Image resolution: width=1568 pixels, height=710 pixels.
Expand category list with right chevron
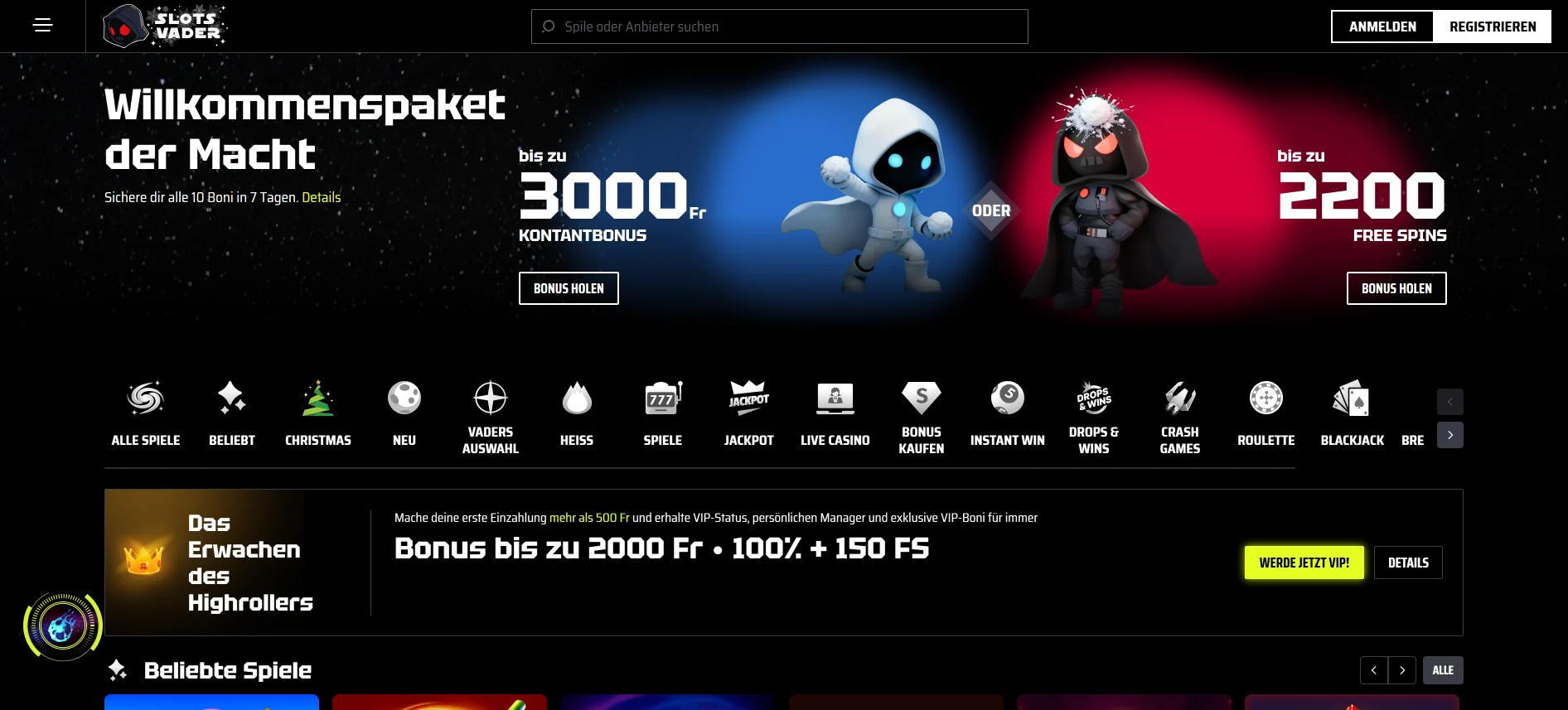(1450, 435)
